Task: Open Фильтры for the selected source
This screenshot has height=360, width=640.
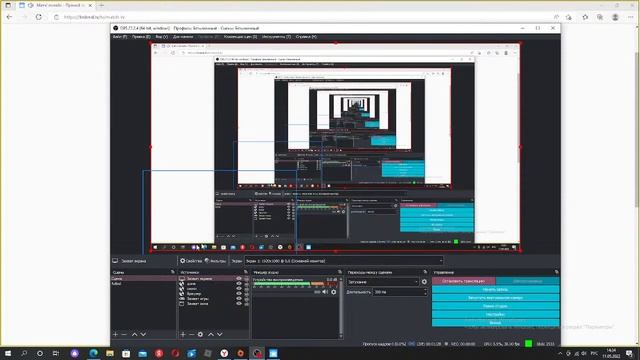Action: (216, 261)
